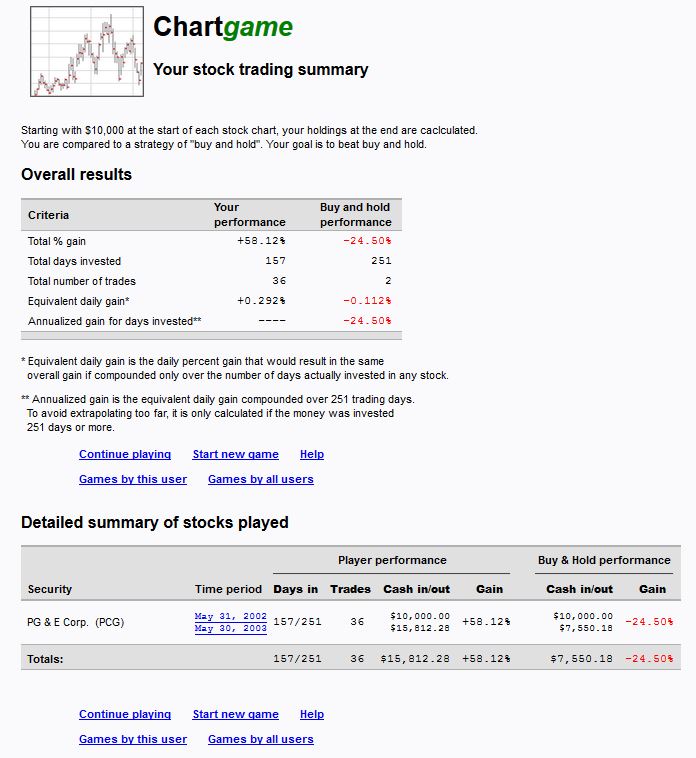Click the Days in column header
The width and height of the screenshot is (696, 758).
click(x=296, y=589)
